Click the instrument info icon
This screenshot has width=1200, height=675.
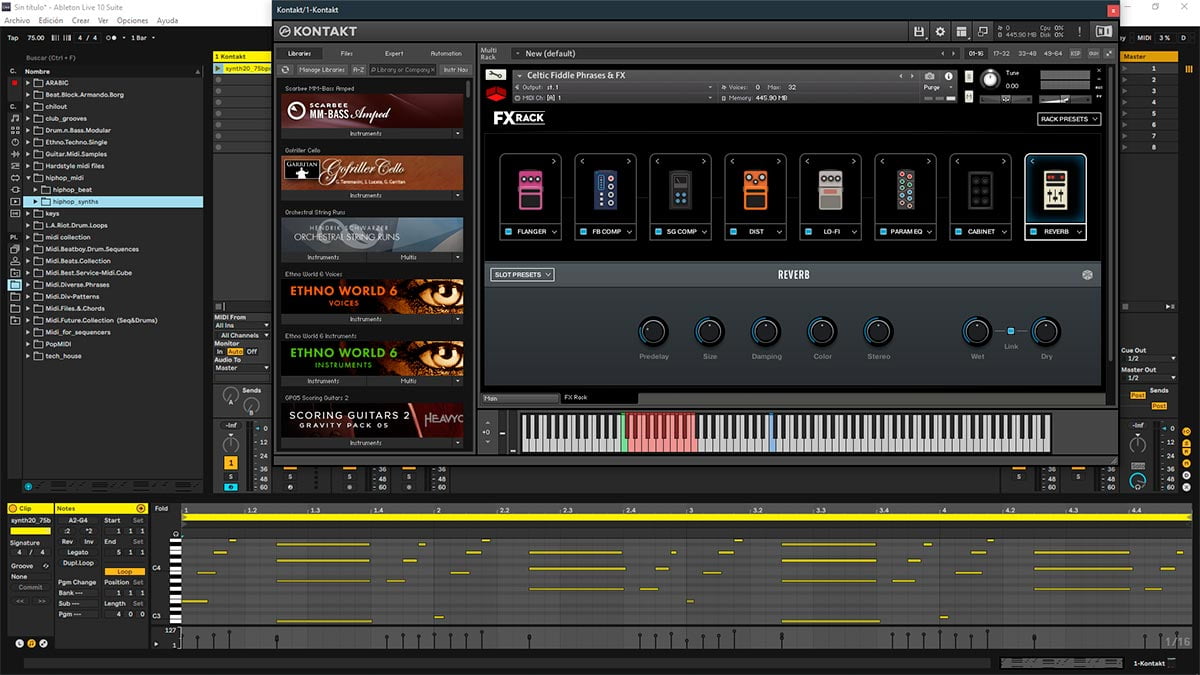pyautogui.click(x=949, y=76)
